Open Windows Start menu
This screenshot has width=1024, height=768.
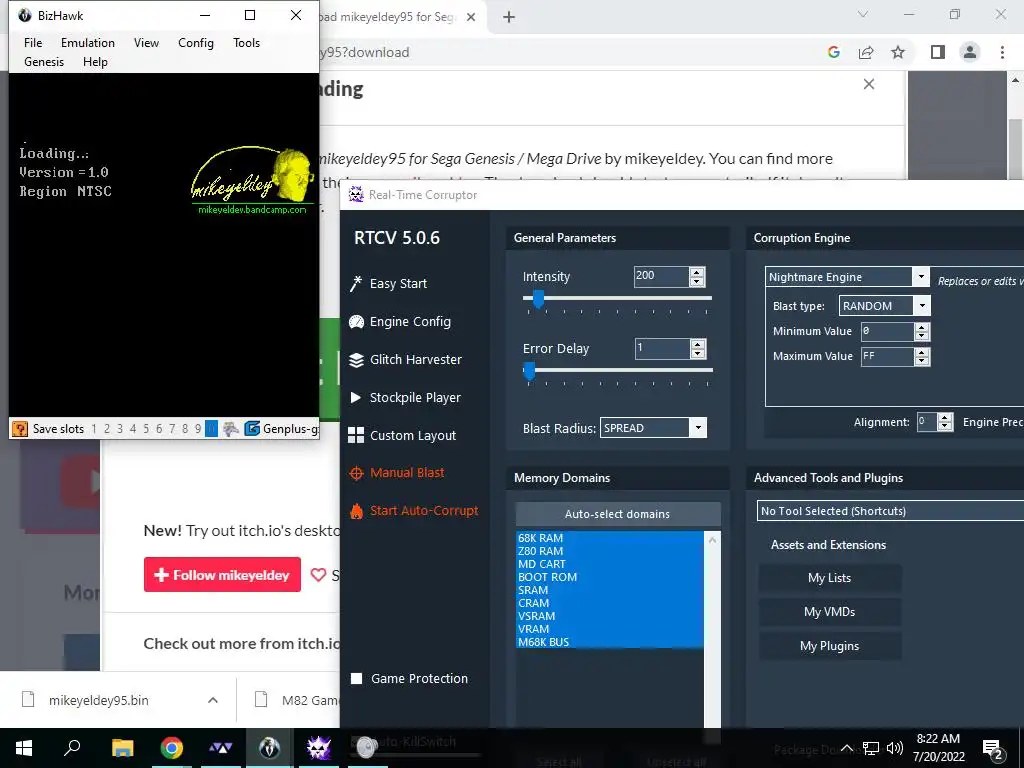[24, 748]
